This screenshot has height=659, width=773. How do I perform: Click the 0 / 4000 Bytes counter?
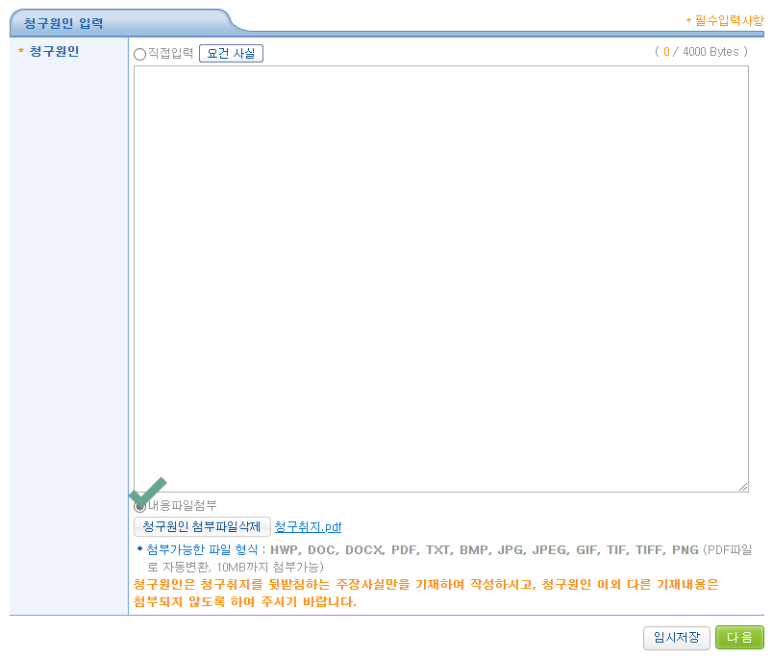pyautogui.click(x=701, y=52)
